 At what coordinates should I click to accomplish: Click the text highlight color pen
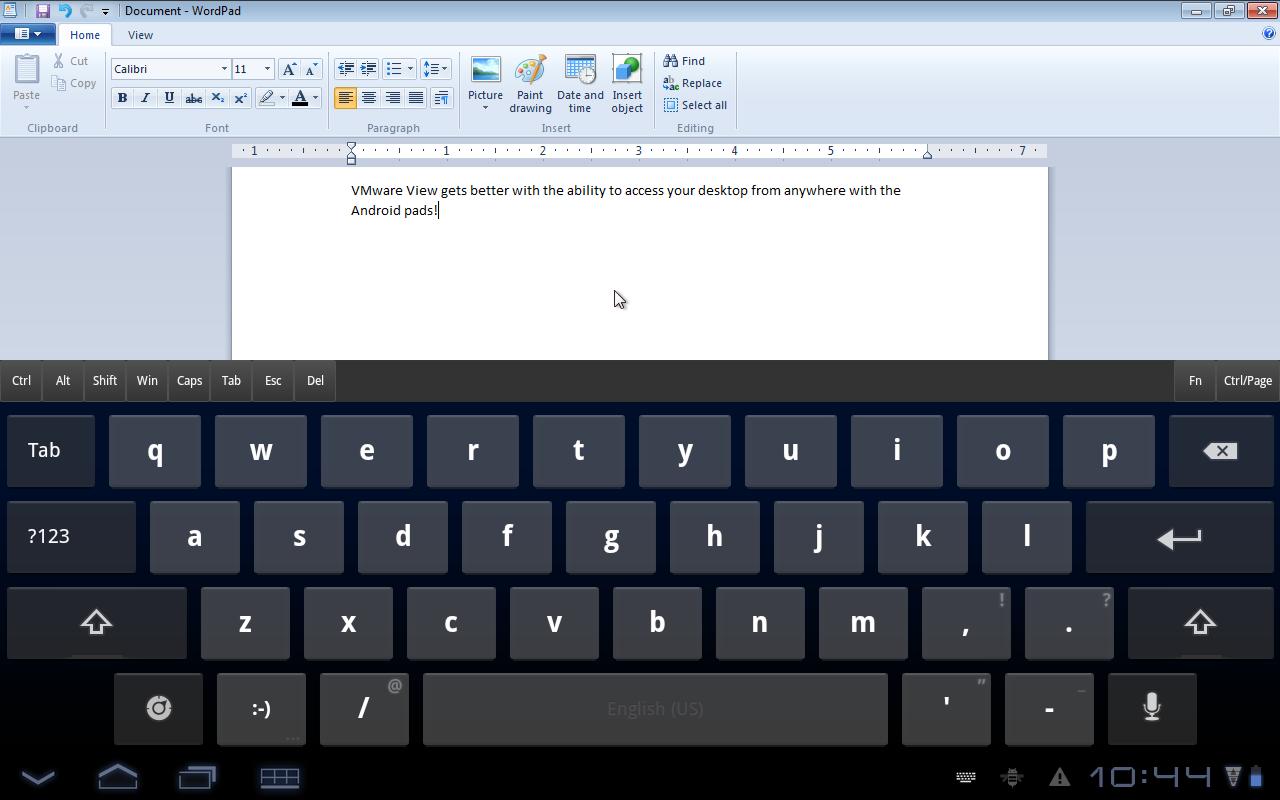[266, 98]
